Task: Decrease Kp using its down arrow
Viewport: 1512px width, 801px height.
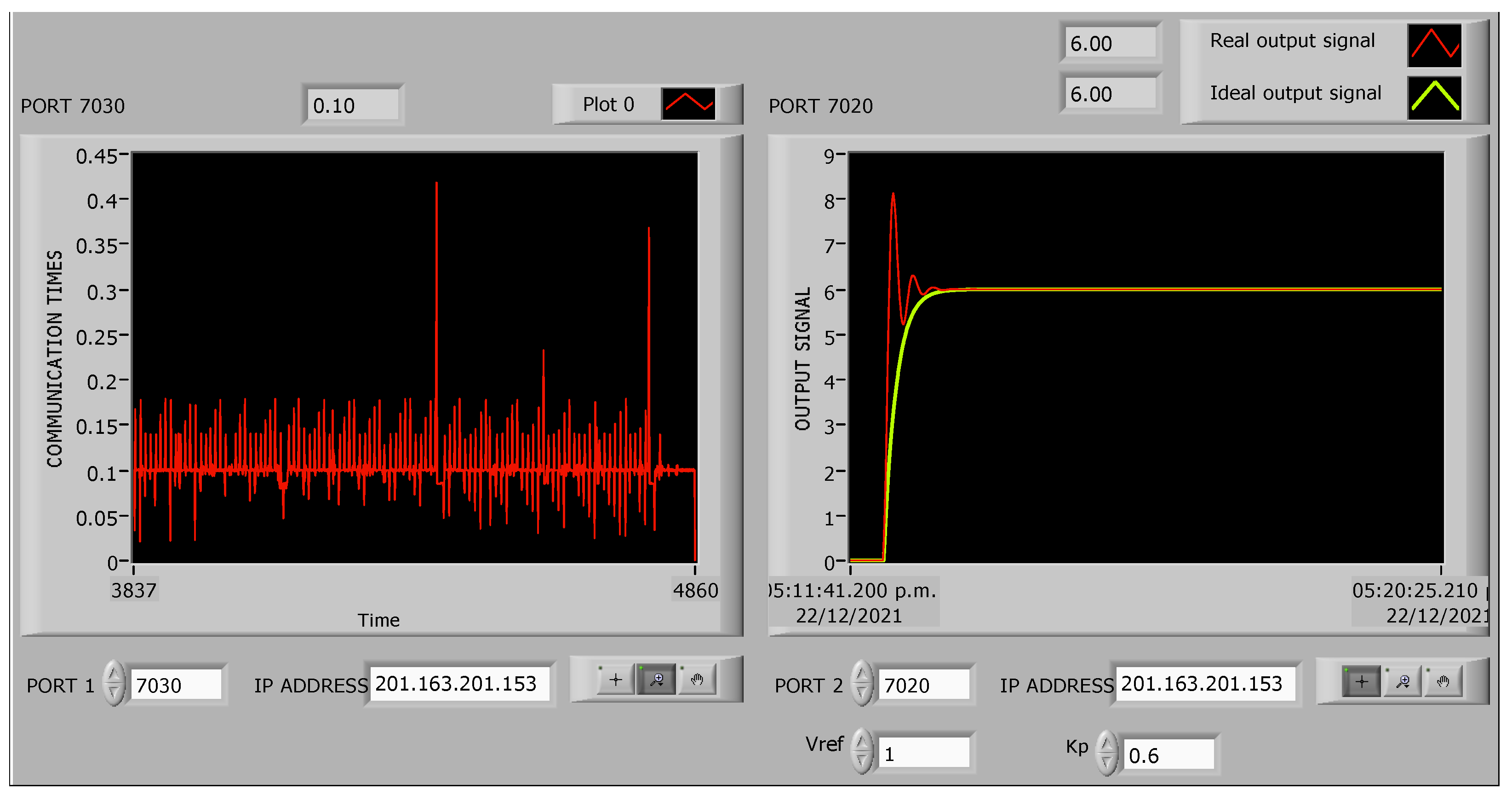Action: tap(1106, 763)
